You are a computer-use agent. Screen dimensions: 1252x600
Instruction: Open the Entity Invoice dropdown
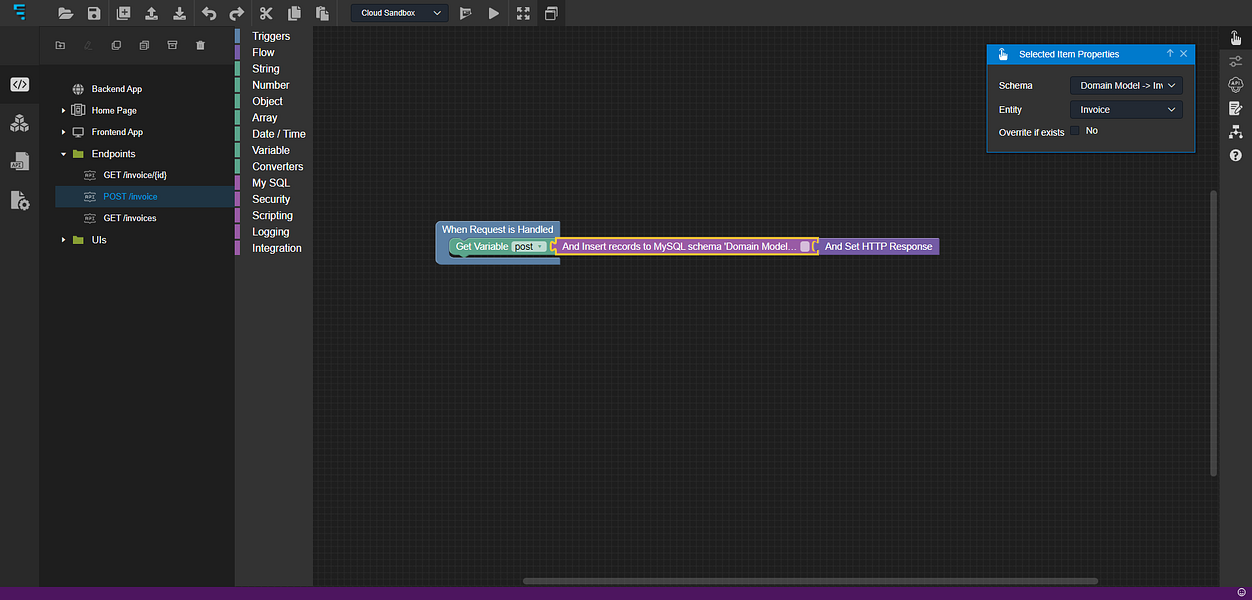pyautogui.click(x=1126, y=110)
